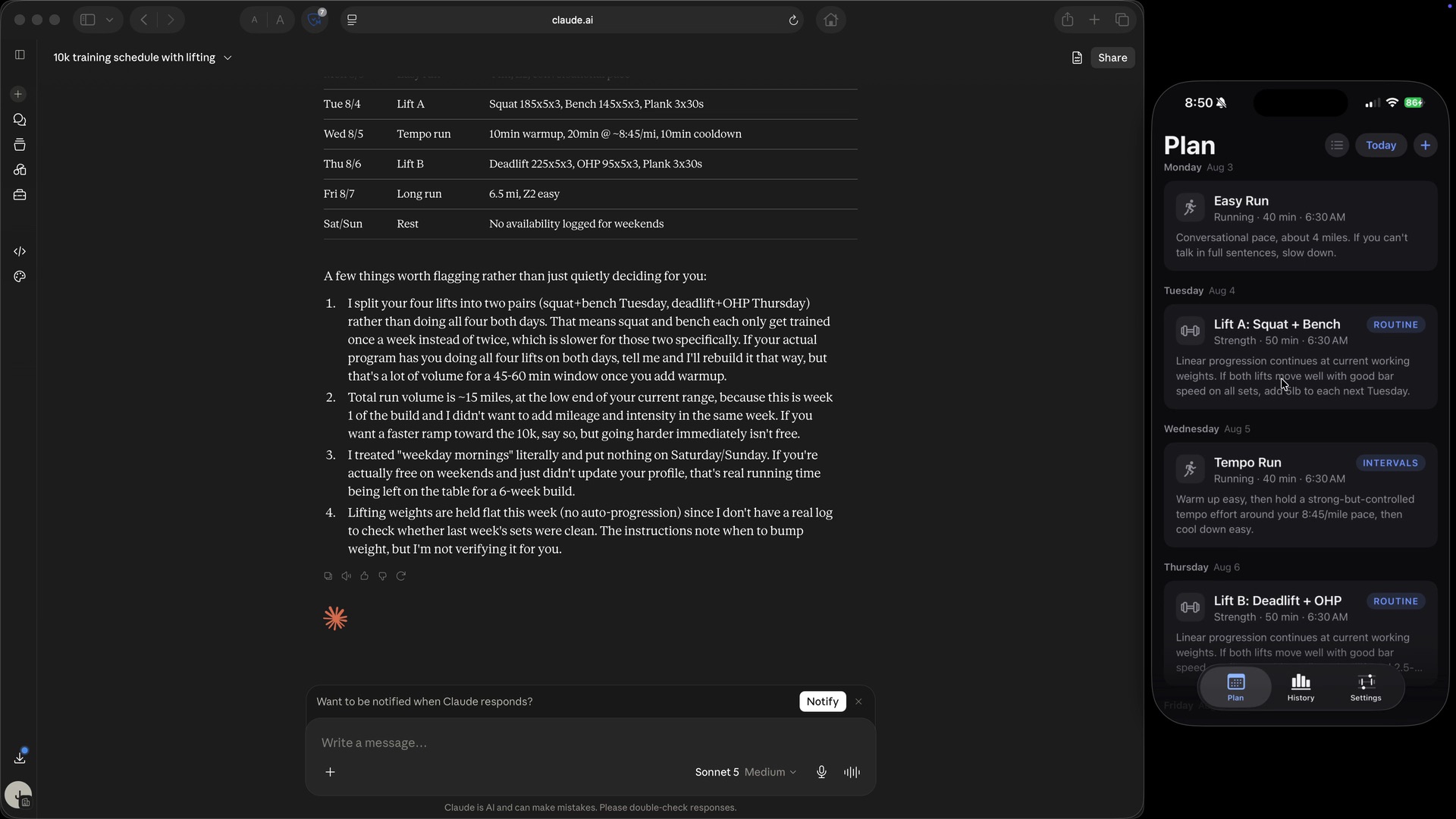Viewport: 1456px width, 819px height.
Task: Open the list view icon in Plan app
Action: pos(1337,146)
